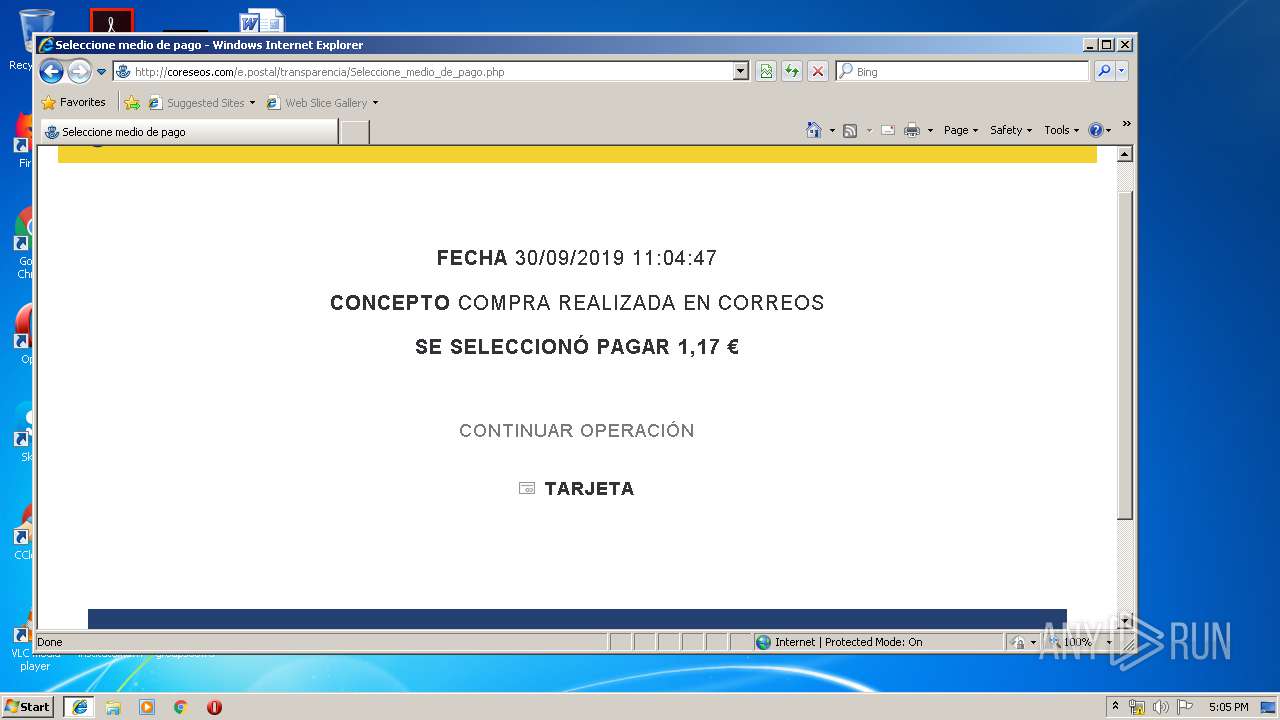Expand the command bar overflow chevron
Viewport: 1280px width, 720px height.
pos(1126,125)
